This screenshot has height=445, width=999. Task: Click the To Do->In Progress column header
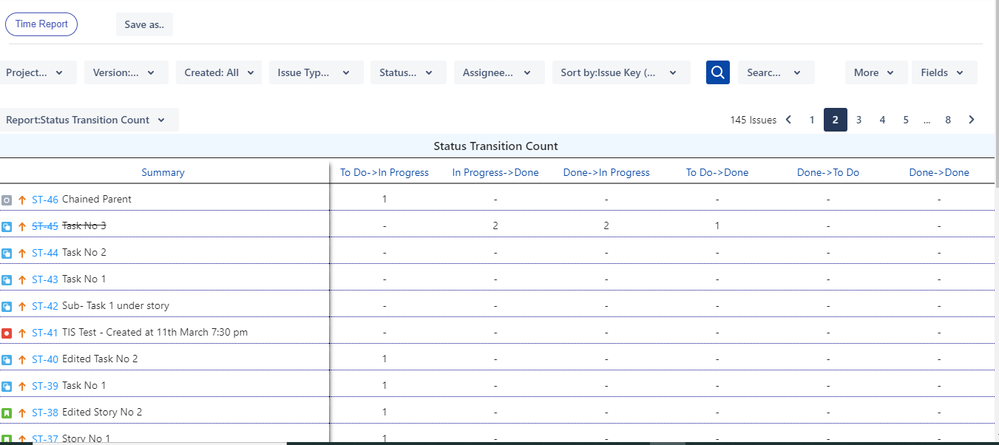(x=384, y=172)
